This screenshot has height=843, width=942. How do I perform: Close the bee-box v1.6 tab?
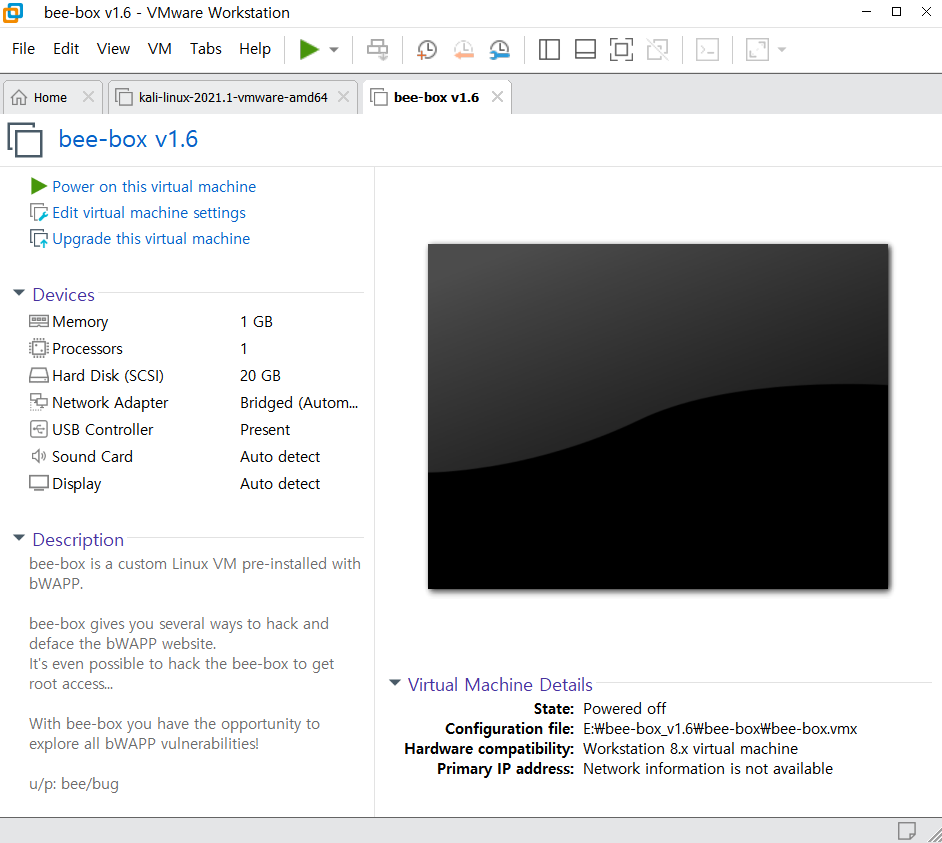[x=497, y=97]
